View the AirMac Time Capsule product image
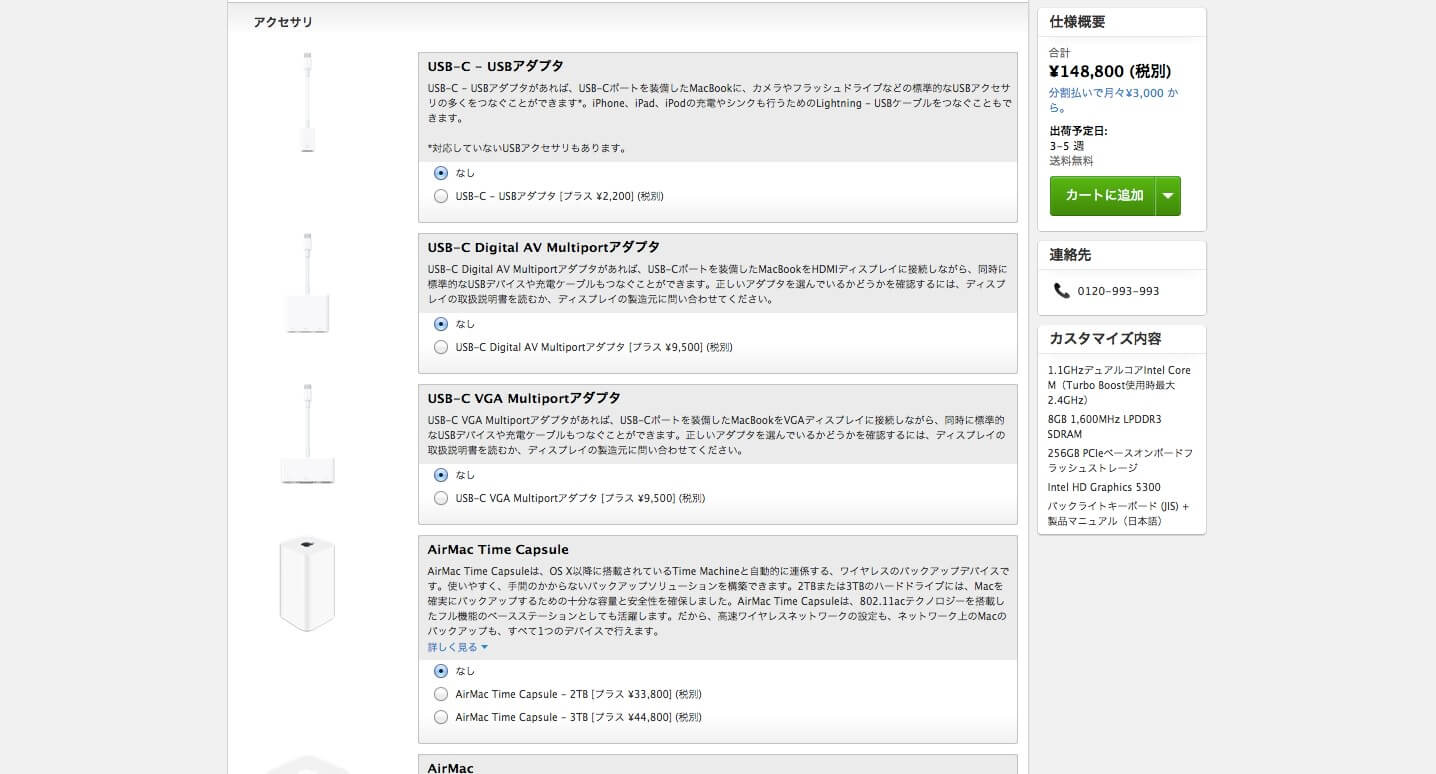This screenshot has height=774, width=1436. coord(307,584)
